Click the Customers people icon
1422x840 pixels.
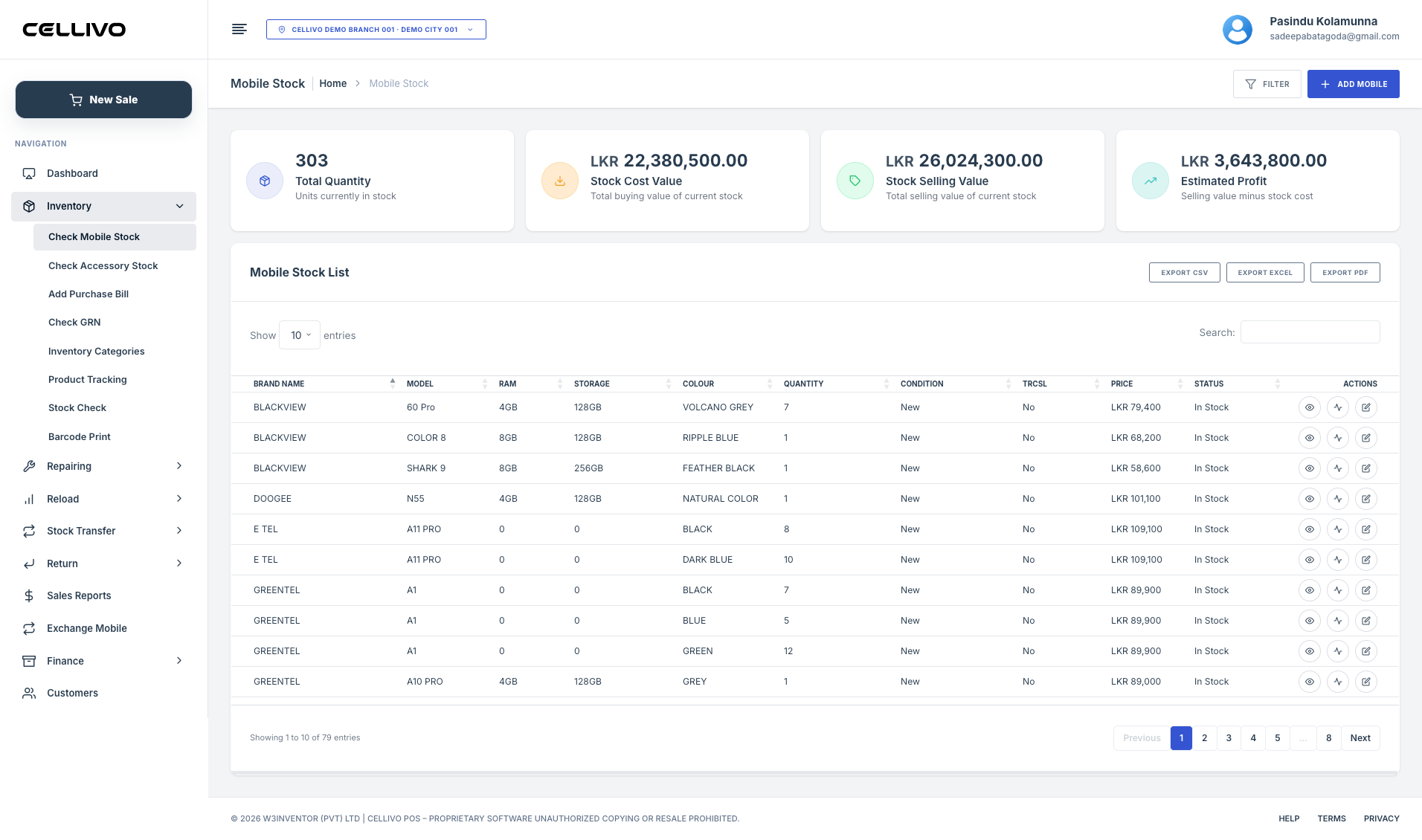tap(29, 693)
